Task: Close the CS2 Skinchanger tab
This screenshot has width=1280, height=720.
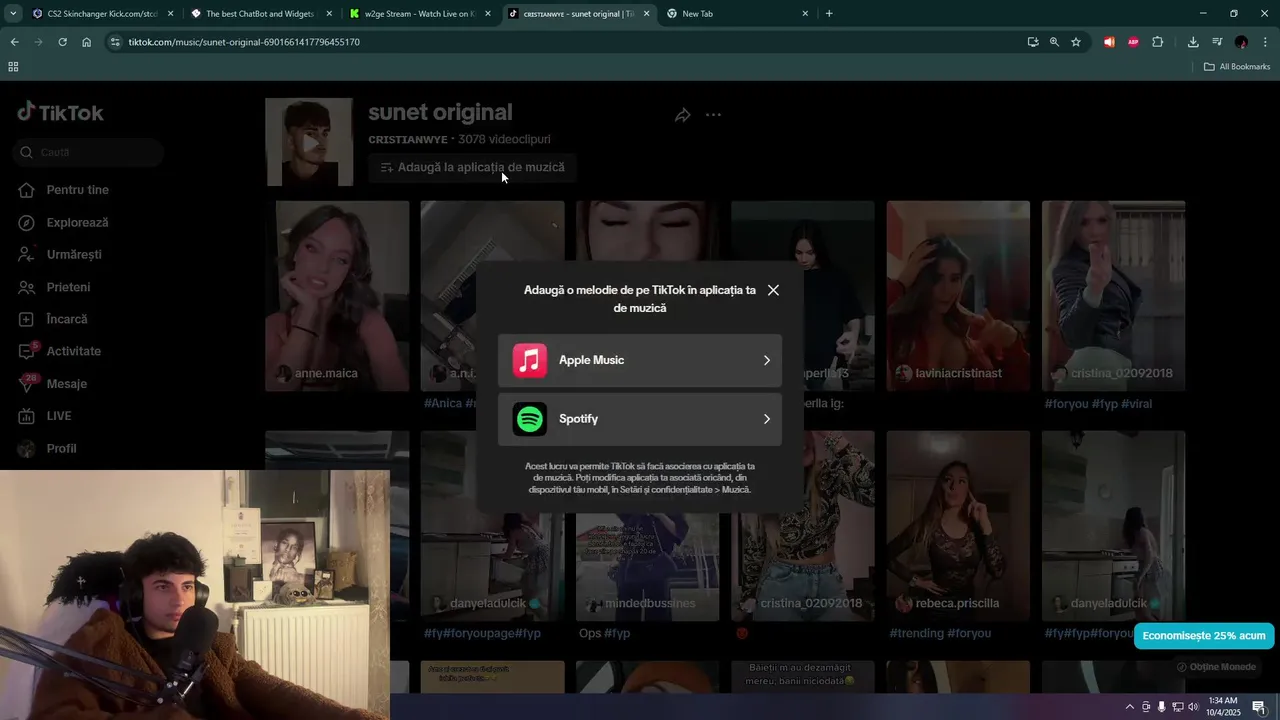Action: click(171, 14)
